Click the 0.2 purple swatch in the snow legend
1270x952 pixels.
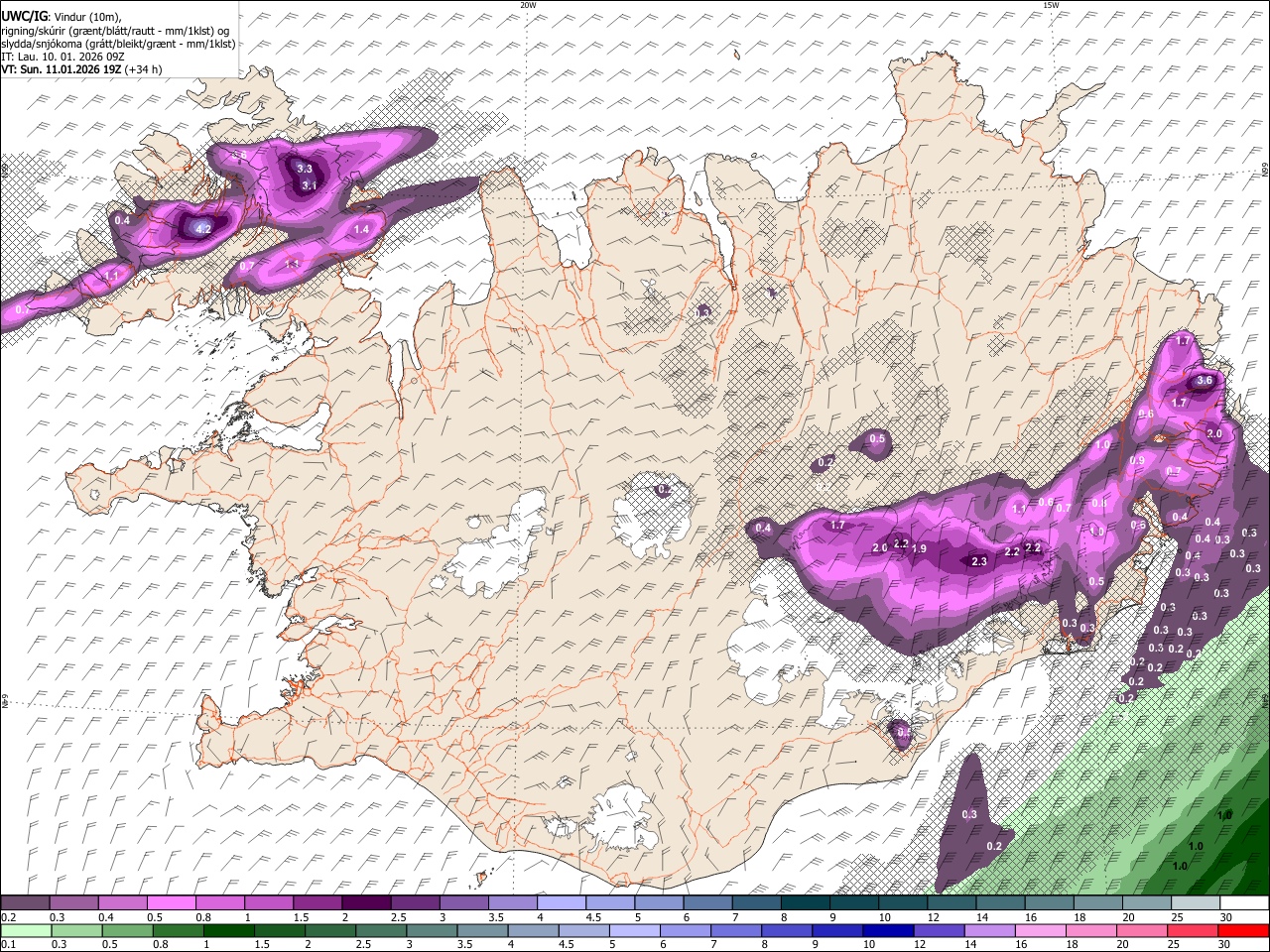(x=25, y=903)
